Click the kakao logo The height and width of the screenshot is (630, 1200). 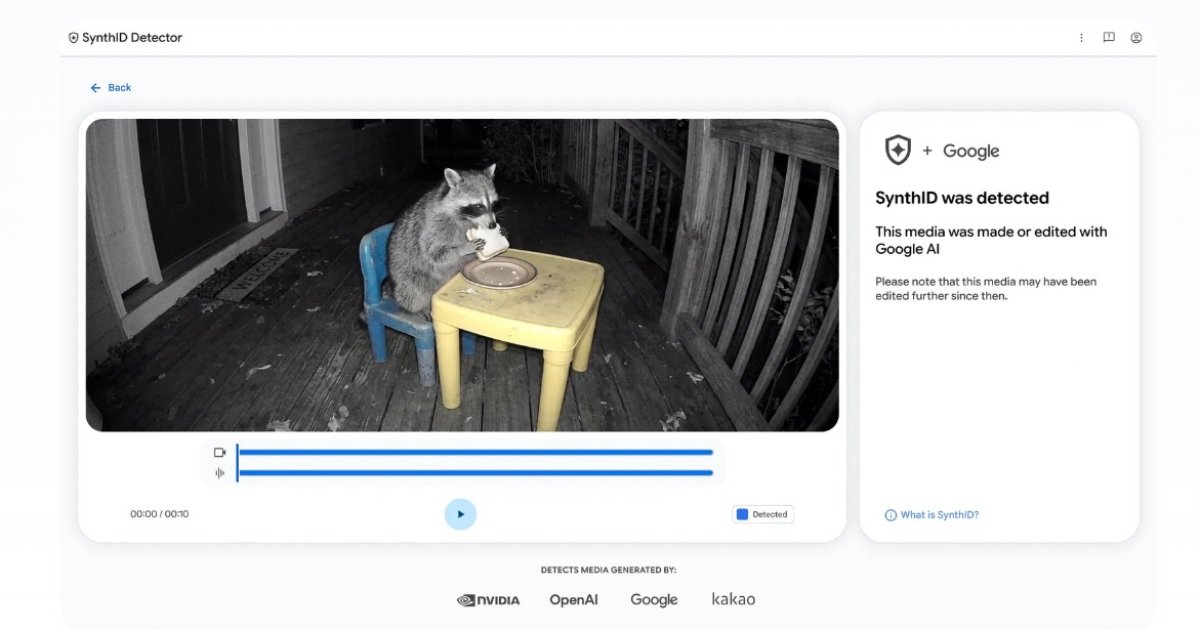(734, 599)
